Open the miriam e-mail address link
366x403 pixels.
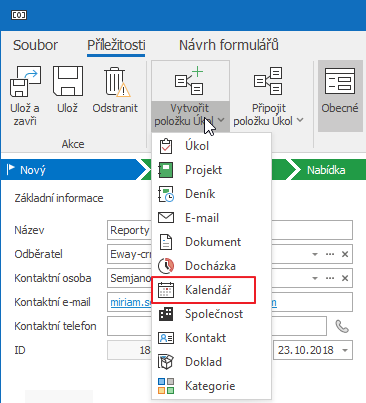[131, 302]
